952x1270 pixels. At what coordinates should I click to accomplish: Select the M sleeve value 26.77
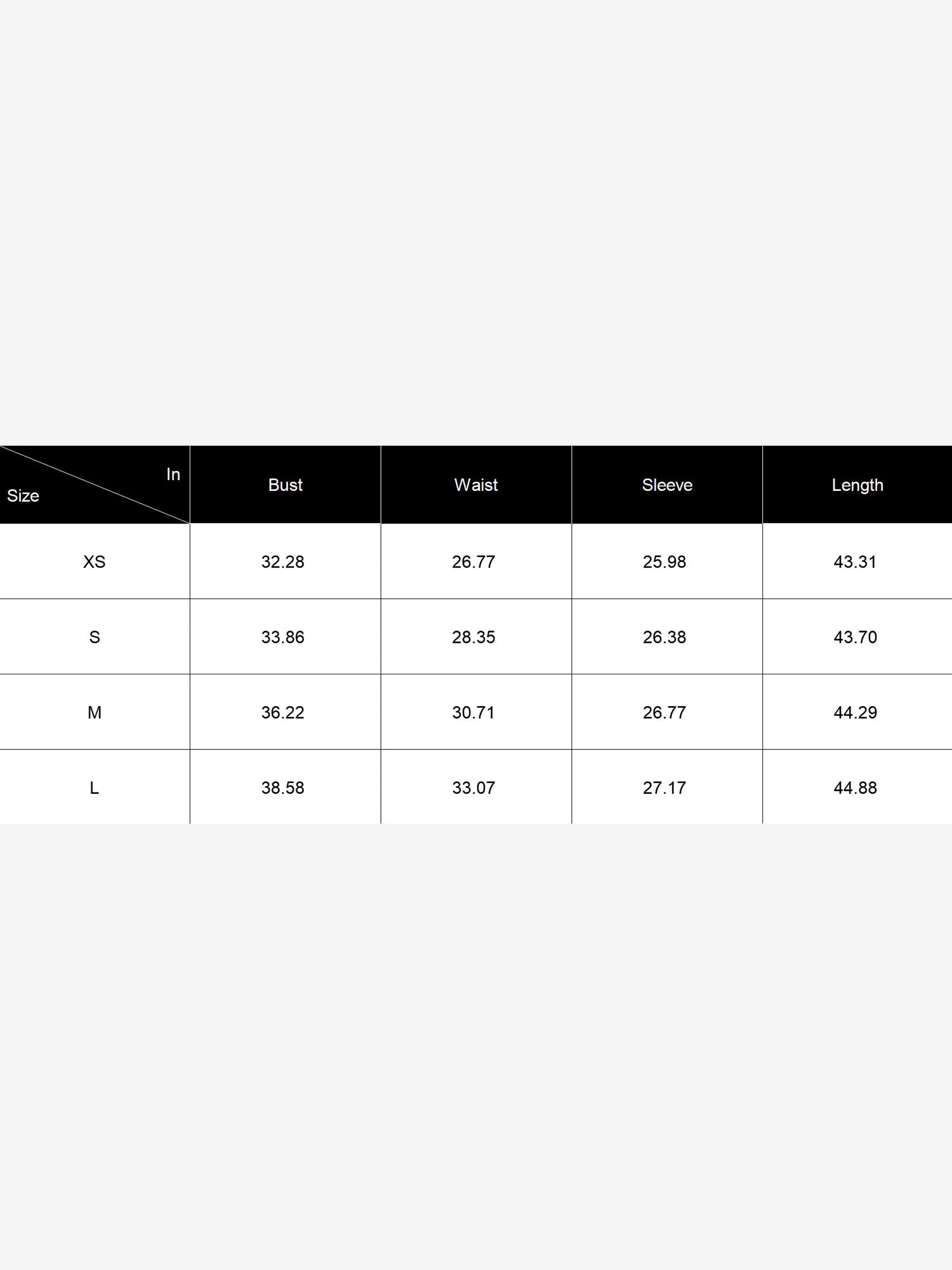click(664, 712)
